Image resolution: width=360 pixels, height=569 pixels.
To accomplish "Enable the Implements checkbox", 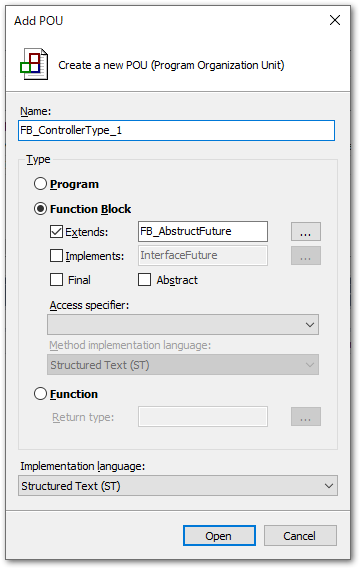I will point(56,256).
